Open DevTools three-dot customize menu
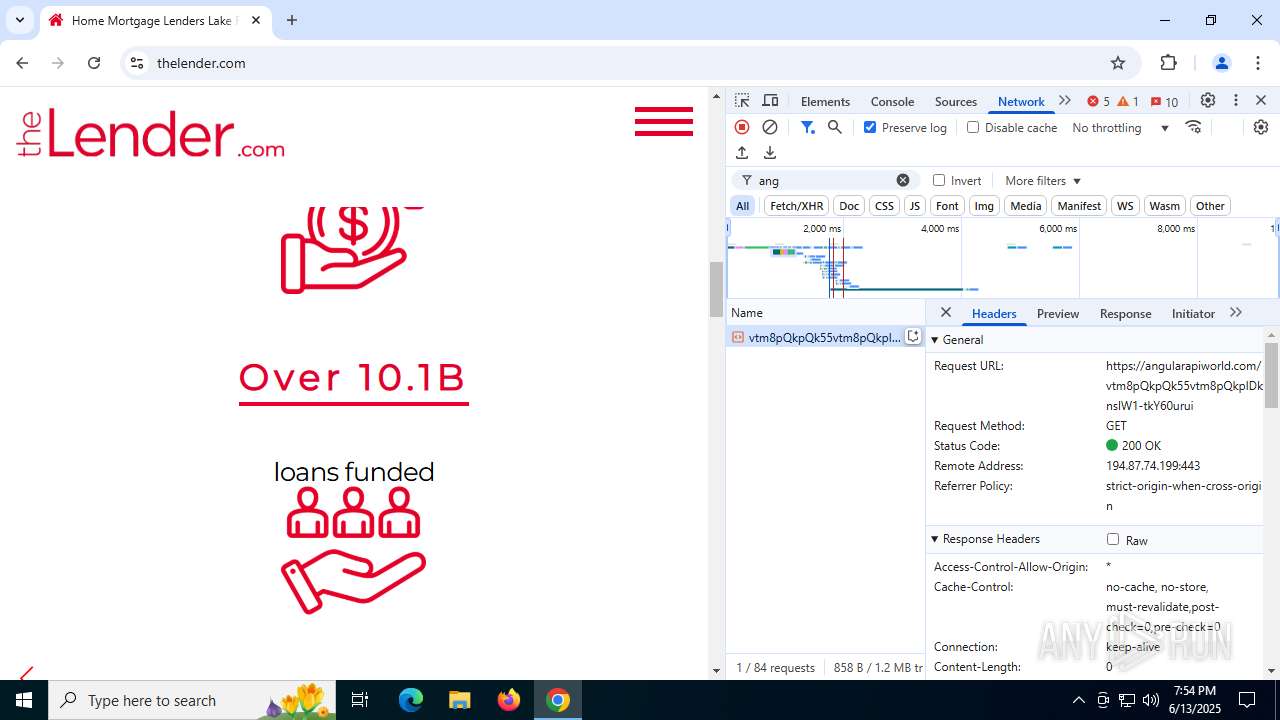The width and height of the screenshot is (1280, 720). pyautogui.click(x=1236, y=101)
